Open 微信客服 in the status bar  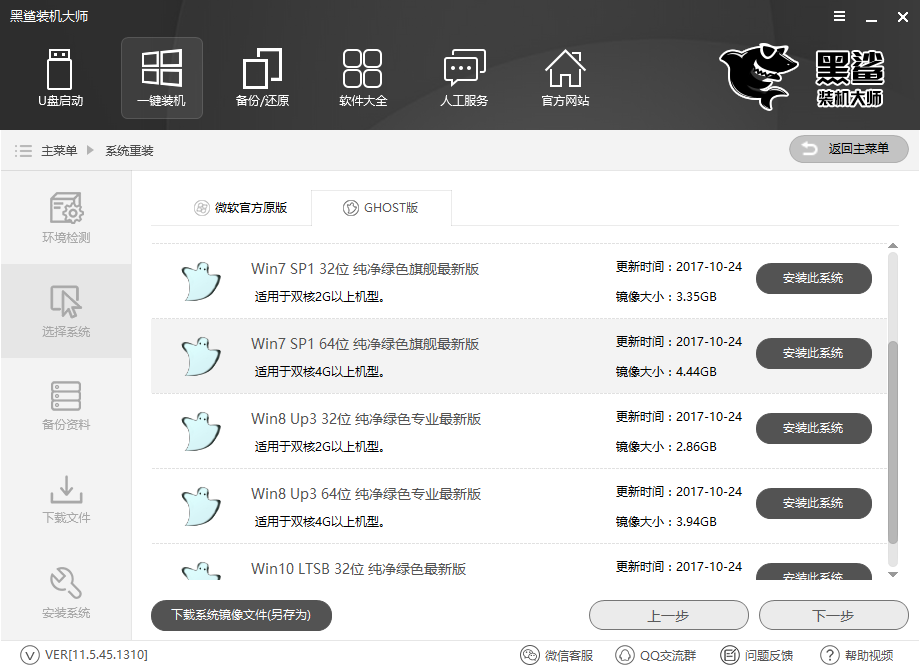(558, 654)
